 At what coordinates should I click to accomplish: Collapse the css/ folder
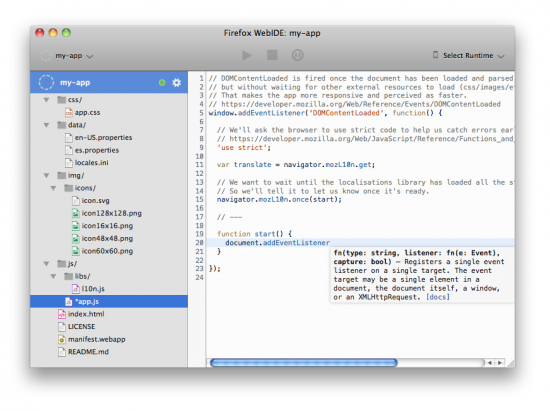click(46, 100)
